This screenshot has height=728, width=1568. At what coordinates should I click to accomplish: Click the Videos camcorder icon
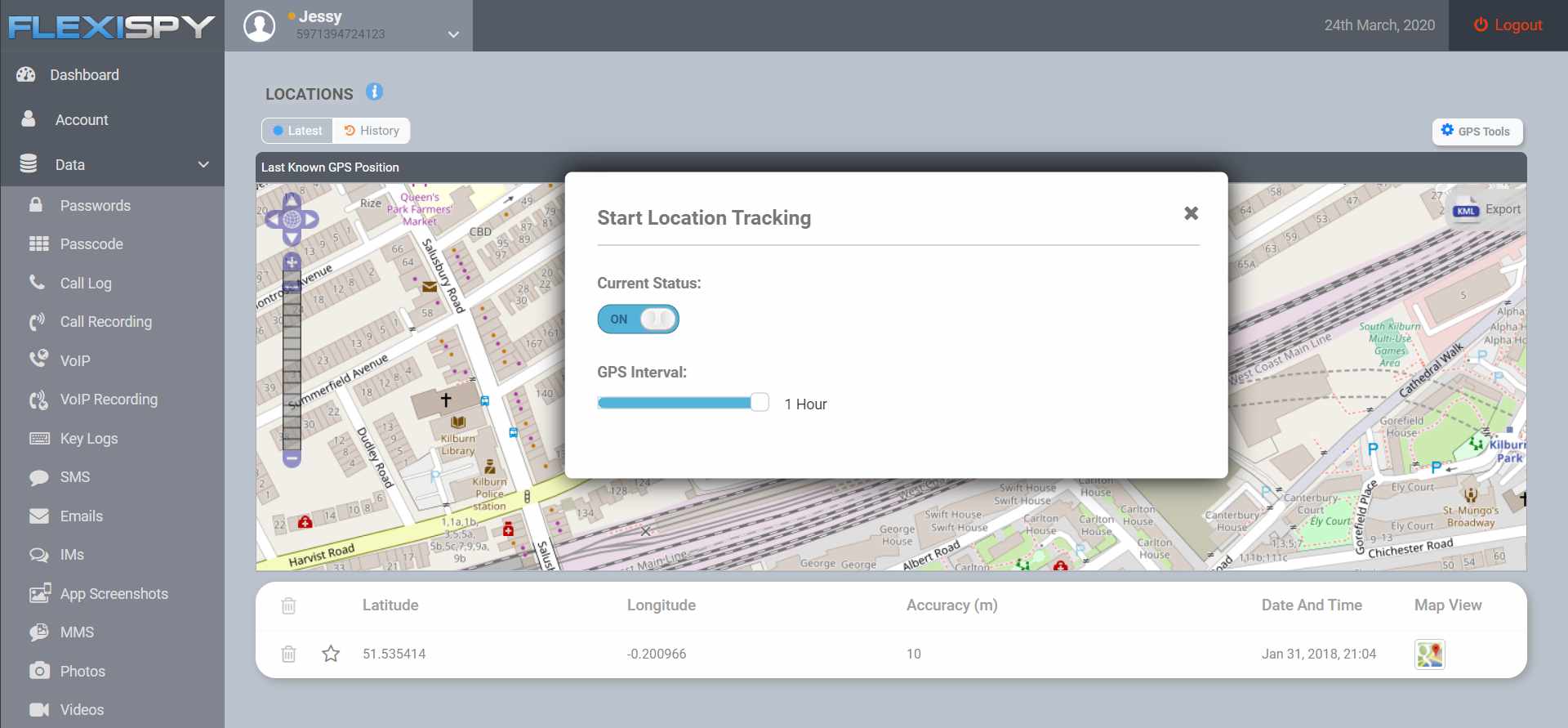click(39, 709)
